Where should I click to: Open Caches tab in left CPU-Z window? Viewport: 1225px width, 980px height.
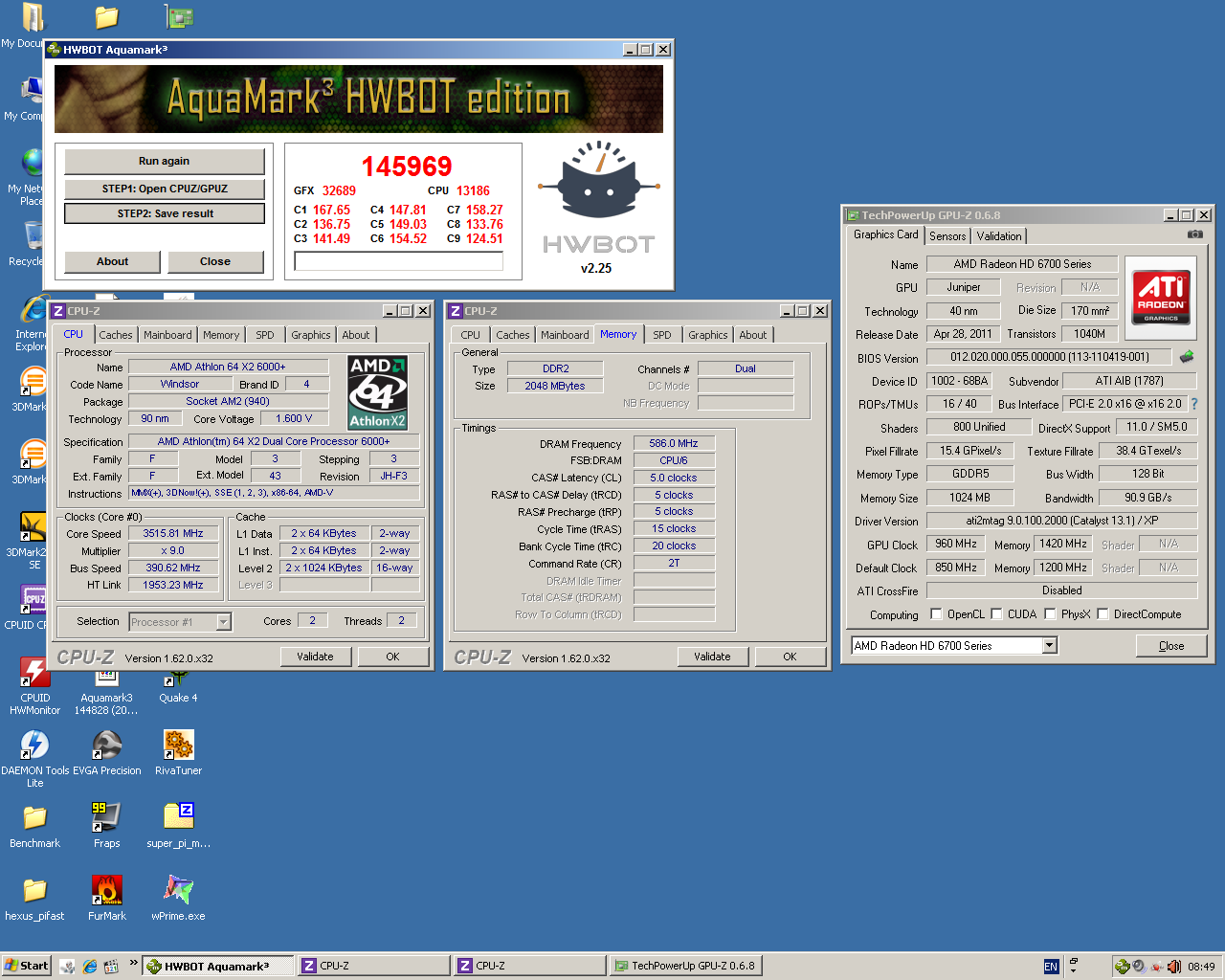[x=116, y=335]
